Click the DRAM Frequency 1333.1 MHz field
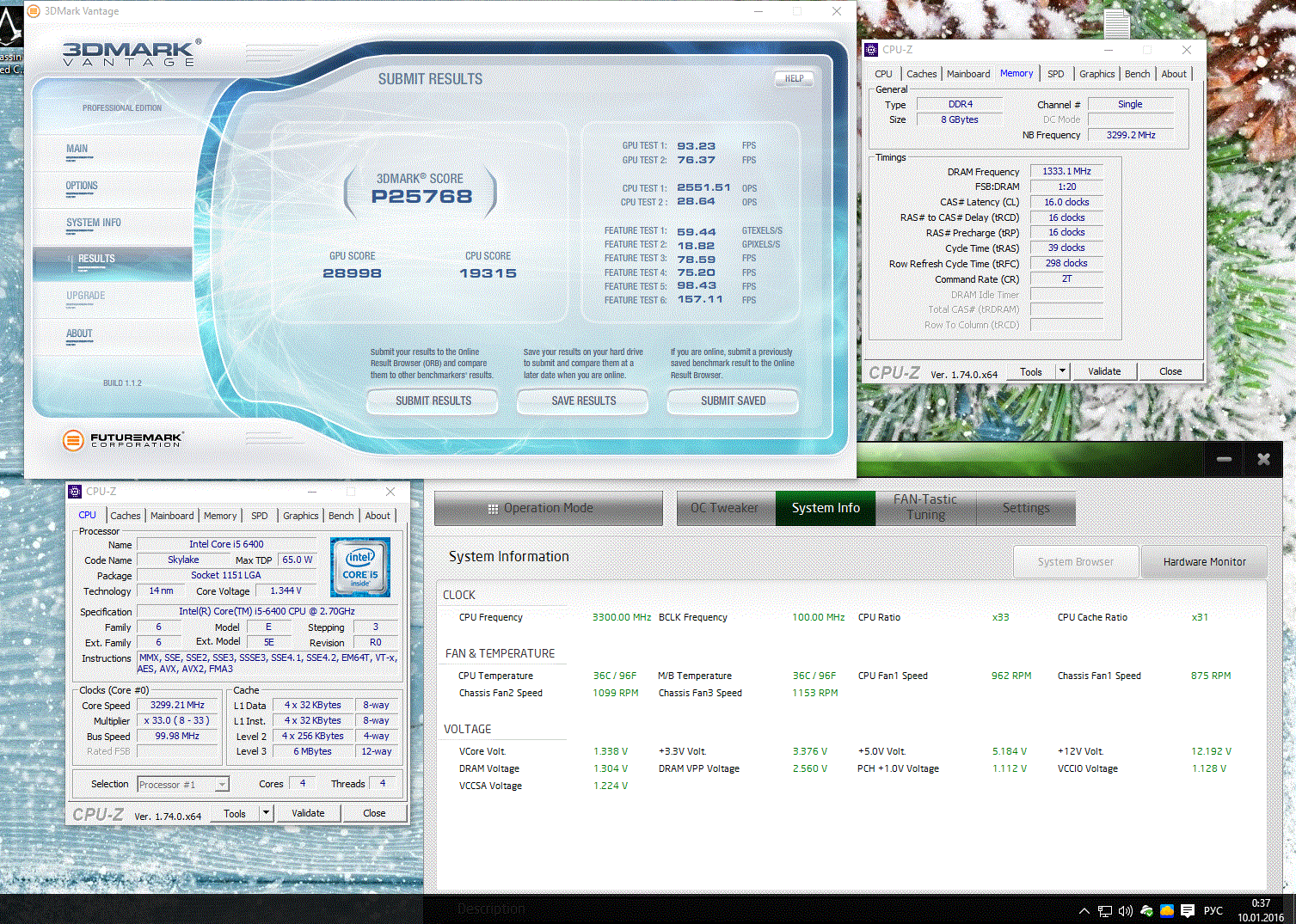The image size is (1296, 924). [1066, 171]
